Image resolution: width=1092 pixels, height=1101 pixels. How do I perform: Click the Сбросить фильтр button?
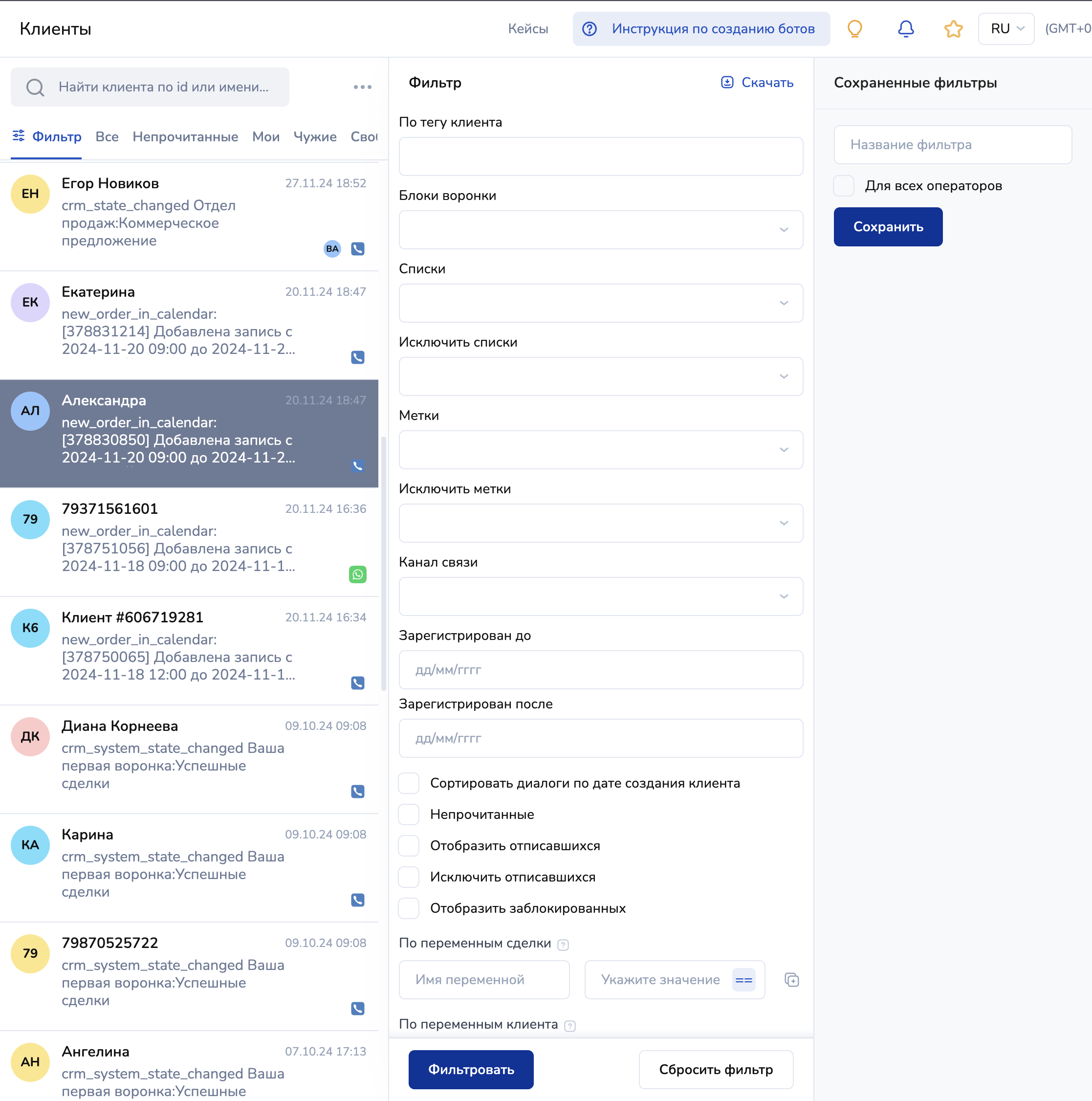[716, 1070]
